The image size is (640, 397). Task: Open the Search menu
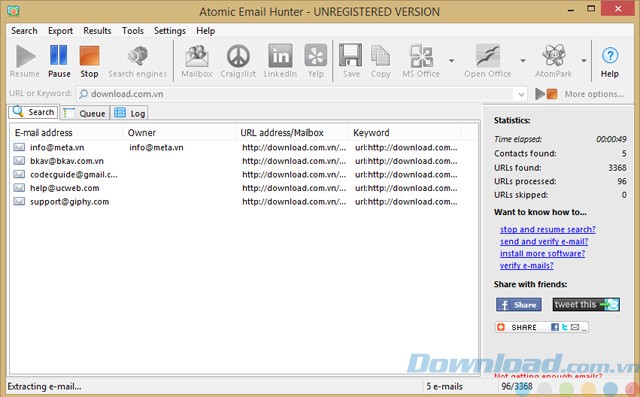coord(24,31)
